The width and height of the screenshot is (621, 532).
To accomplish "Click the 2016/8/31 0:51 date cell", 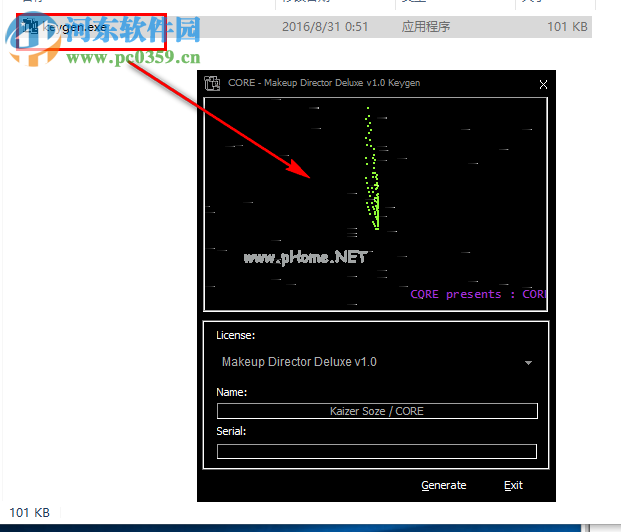I will tap(323, 27).
